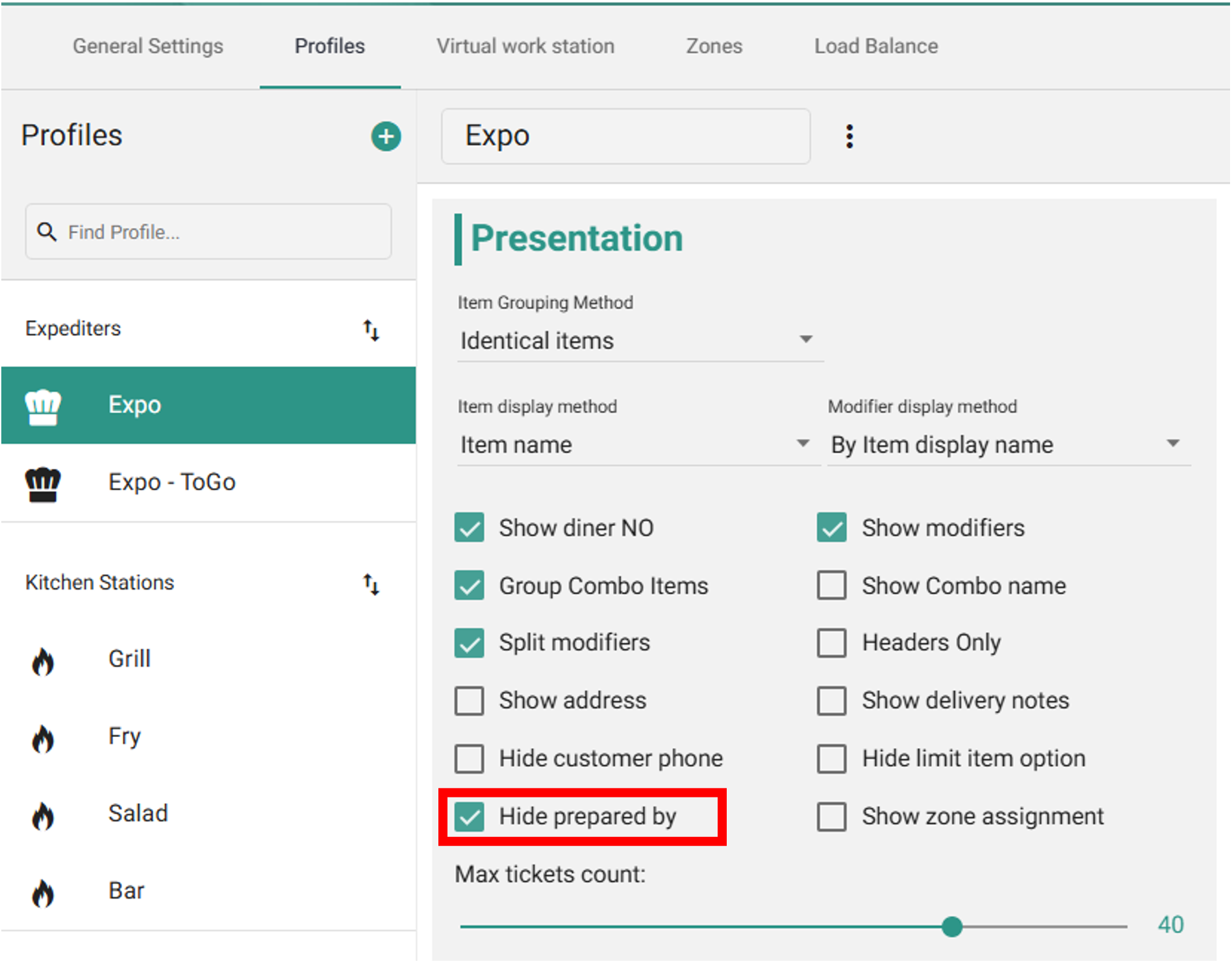This screenshot has height=961, width=1232.
Task: Switch to the General Settings tab
Action: pos(147,46)
